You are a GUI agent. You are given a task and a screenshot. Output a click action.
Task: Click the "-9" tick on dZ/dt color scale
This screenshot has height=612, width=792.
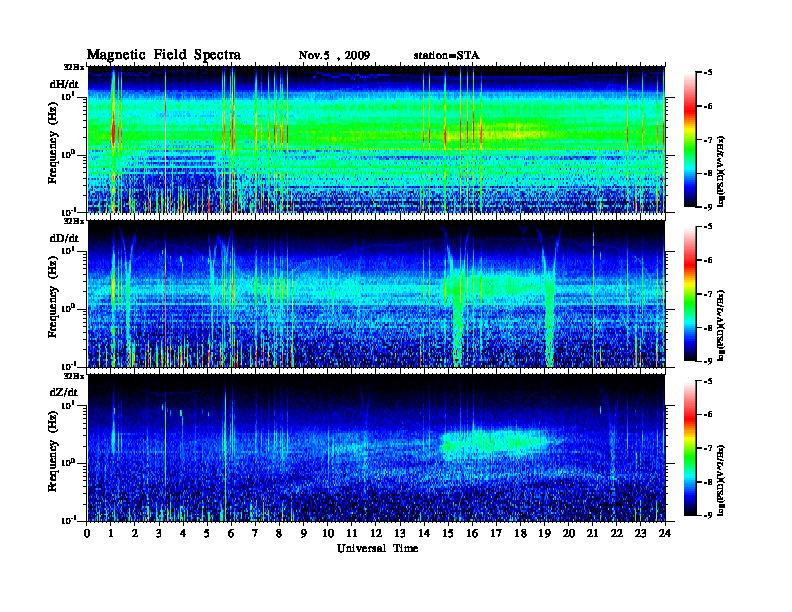click(707, 515)
